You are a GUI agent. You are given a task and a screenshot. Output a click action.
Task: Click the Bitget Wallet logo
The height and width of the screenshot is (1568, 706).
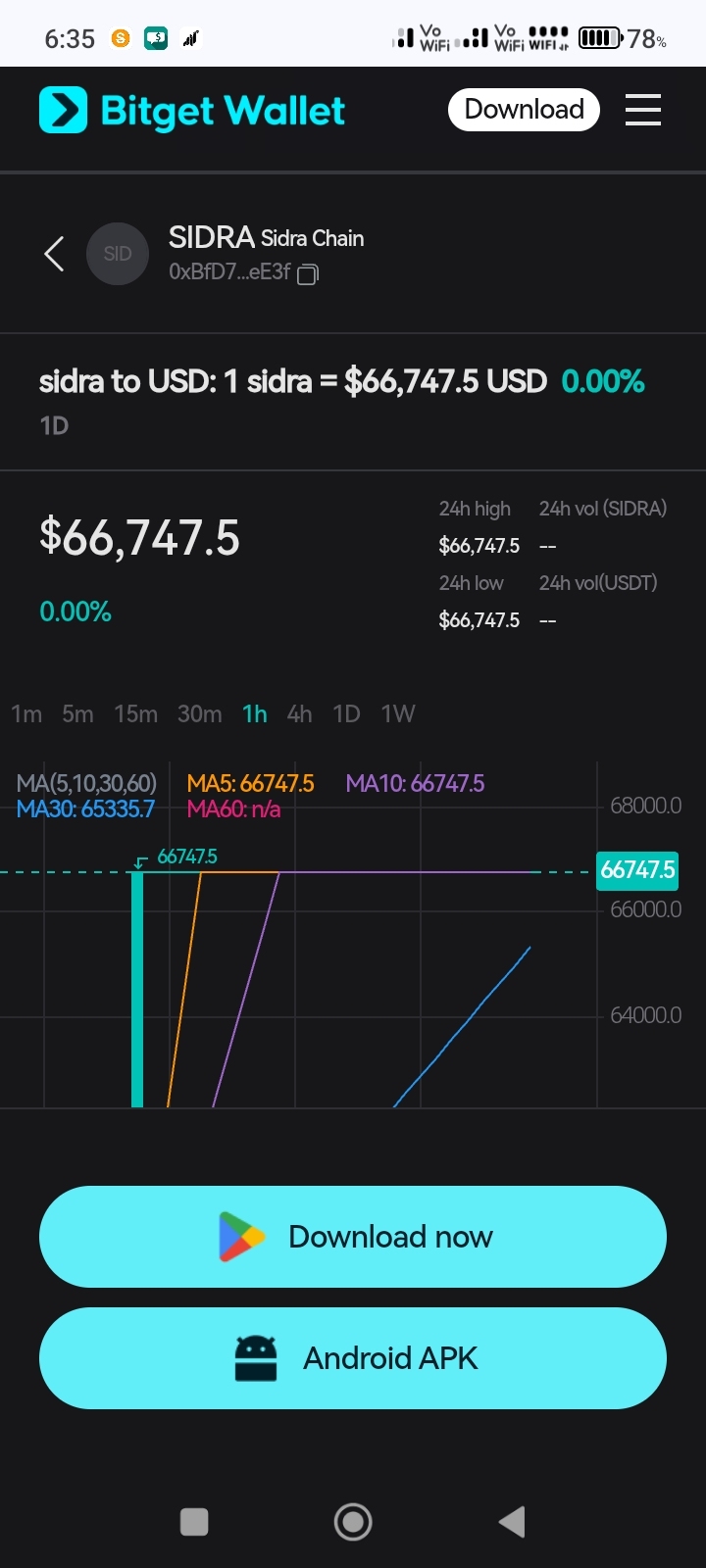click(x=192, y=111)
